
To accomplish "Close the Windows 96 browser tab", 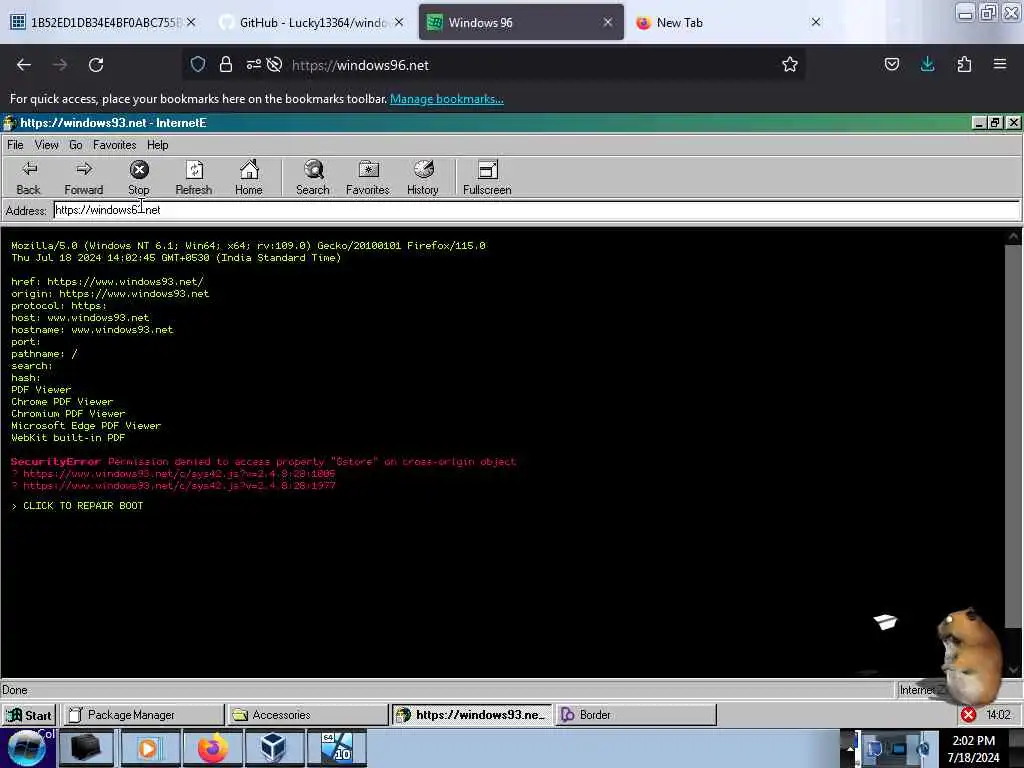I will tap(608, 22).
